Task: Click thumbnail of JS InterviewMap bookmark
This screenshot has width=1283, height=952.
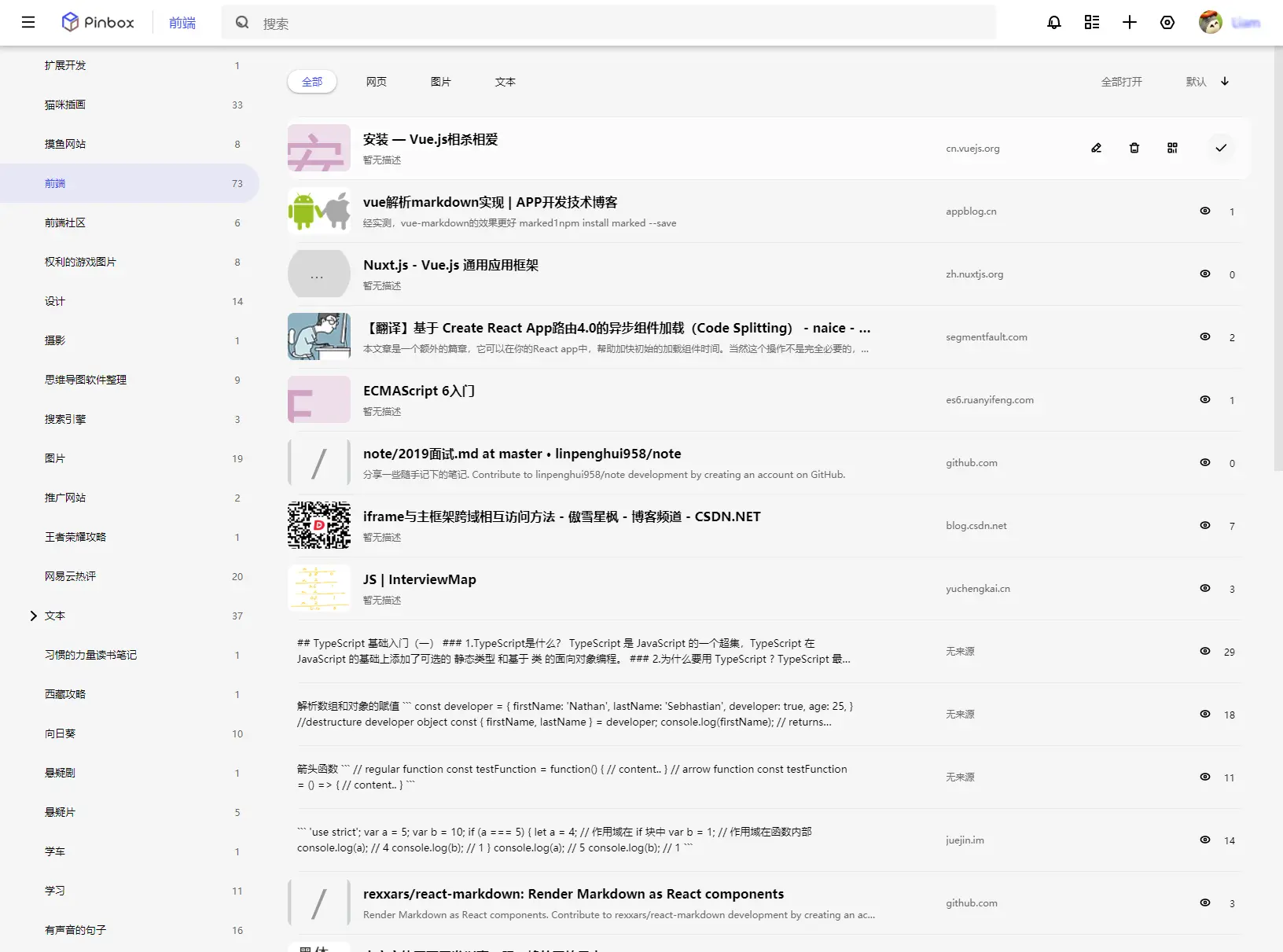Action: [x=319, y=588]
